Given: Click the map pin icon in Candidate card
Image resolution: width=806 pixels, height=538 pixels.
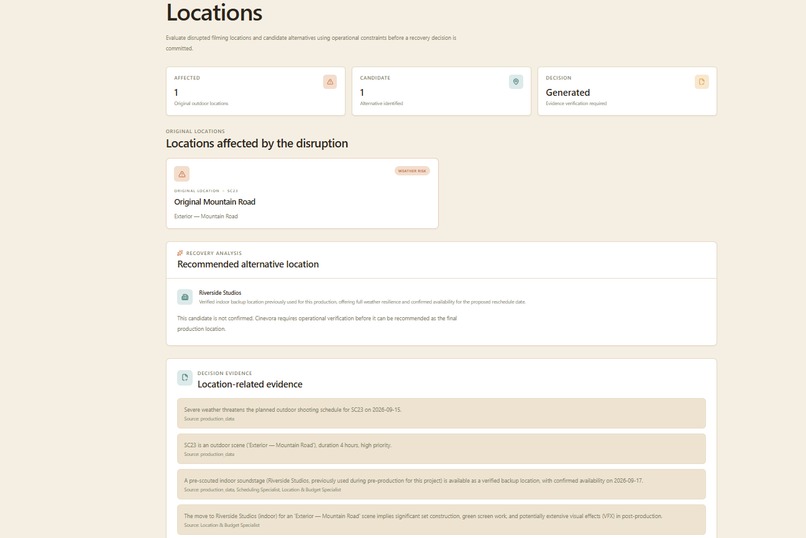Looking at the screenshot, I should (x=516, y=82).
